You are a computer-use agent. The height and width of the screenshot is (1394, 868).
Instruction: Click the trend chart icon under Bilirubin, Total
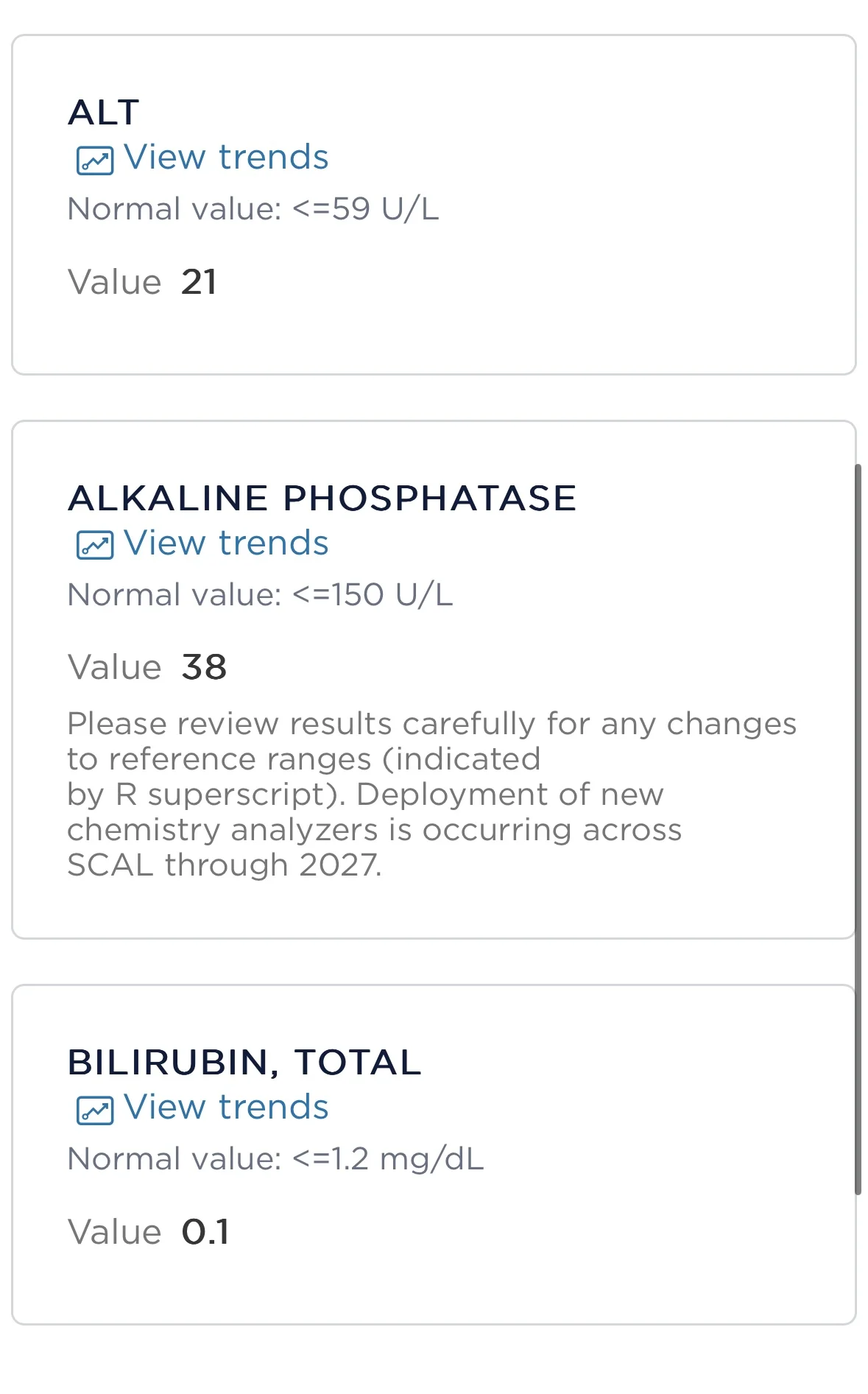(x=95, y=1110)
